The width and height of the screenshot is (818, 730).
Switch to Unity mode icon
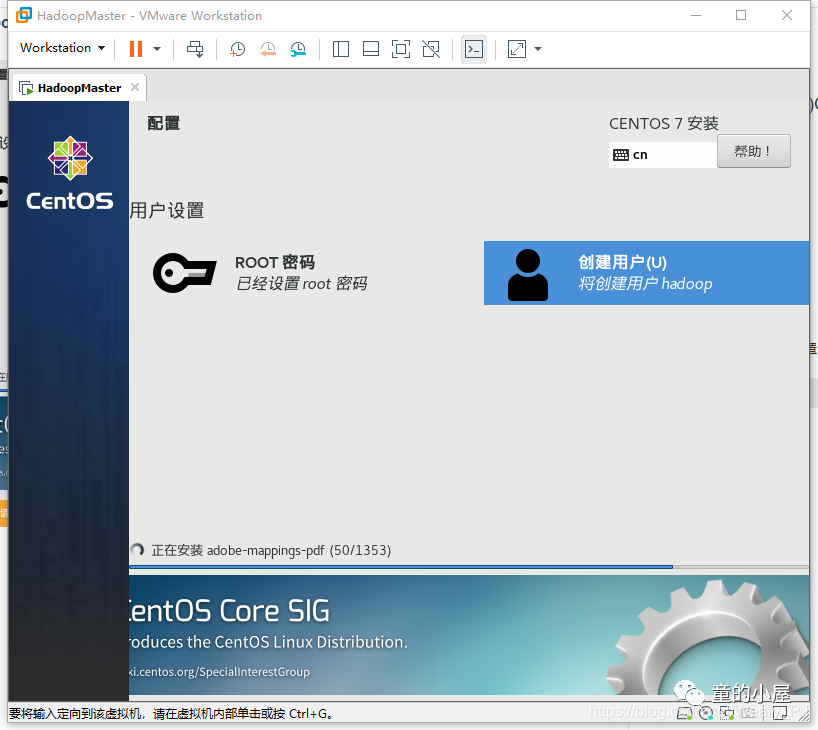click(x=431, y=49)
